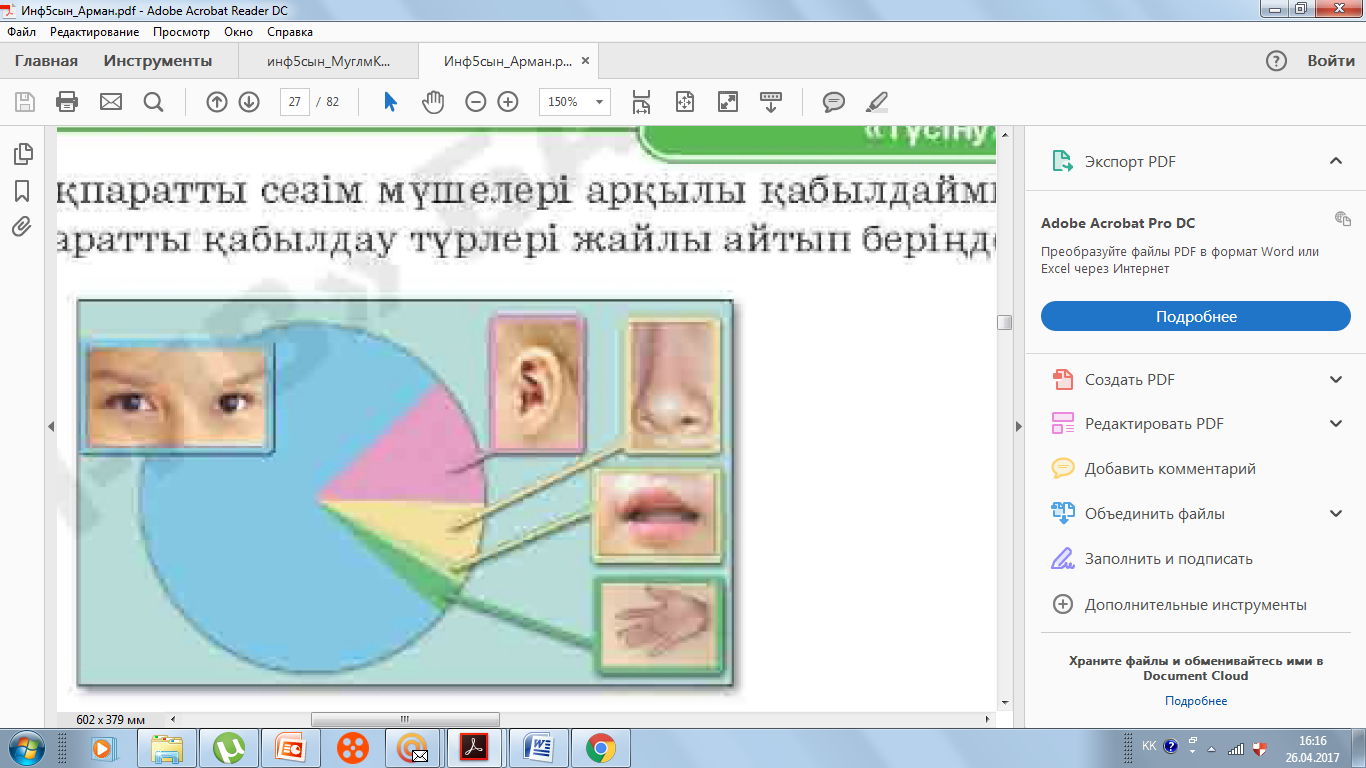This screenshot has height=768, width=1366.
Task: Open the Справка menu
Action: click(290, 32)
